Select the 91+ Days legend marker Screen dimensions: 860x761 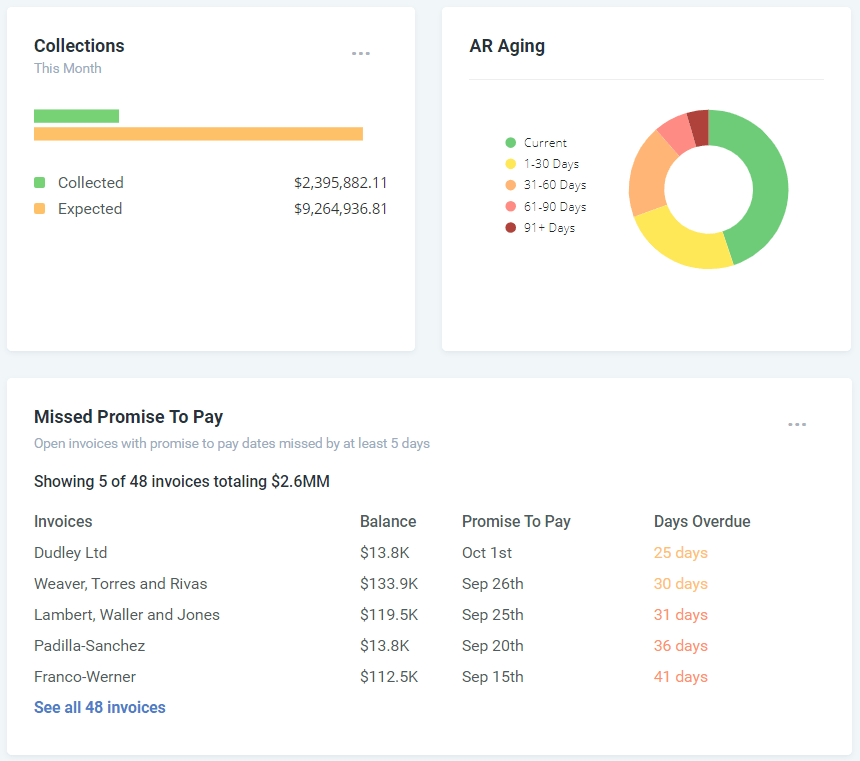[x=512, y=227]
